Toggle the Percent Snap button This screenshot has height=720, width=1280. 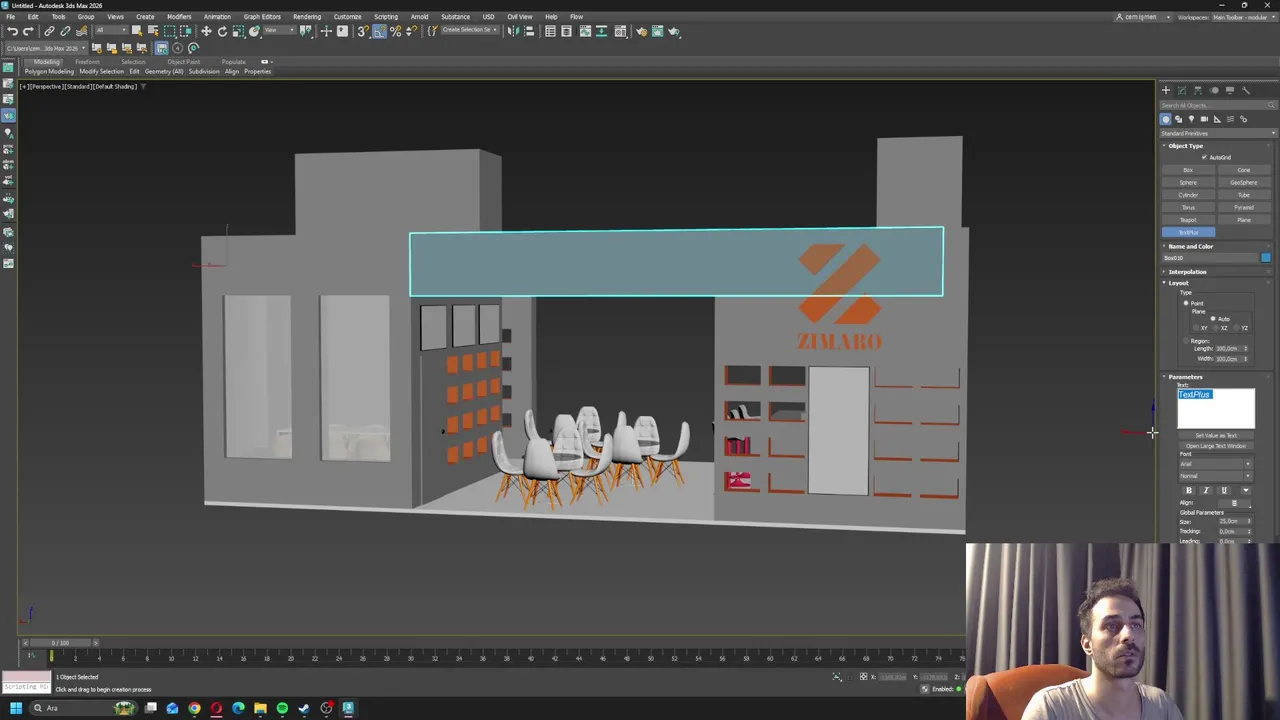pos(395,31)
